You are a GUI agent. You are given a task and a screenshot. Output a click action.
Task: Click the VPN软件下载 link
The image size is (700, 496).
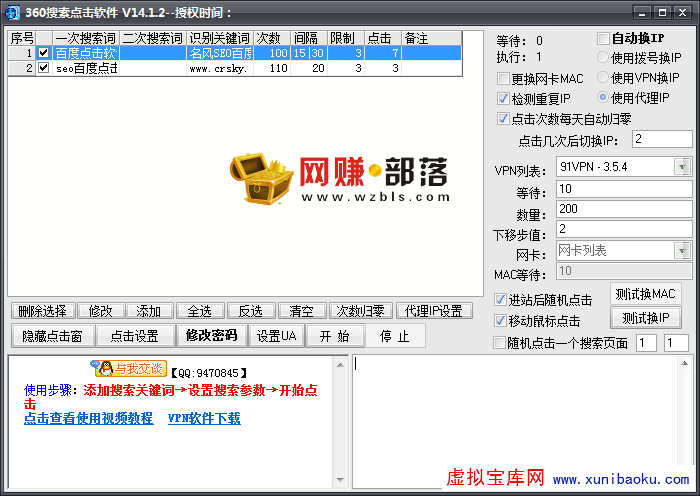pos(204,418)
